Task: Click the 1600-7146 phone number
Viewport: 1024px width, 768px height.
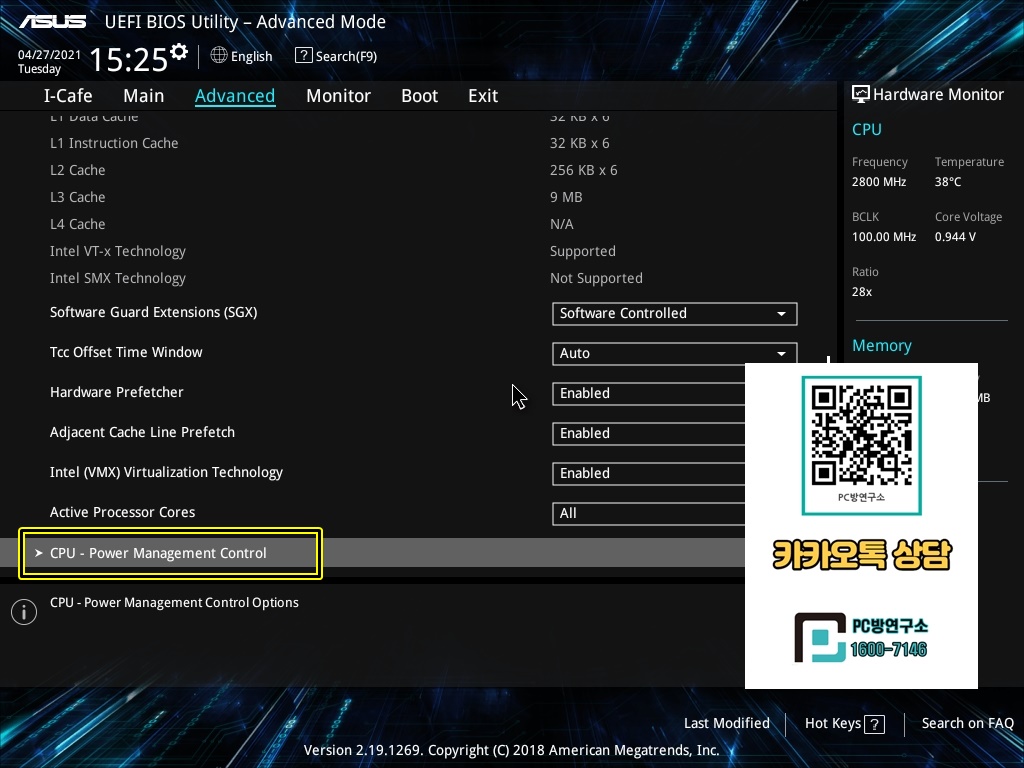Action: [888, 649]
